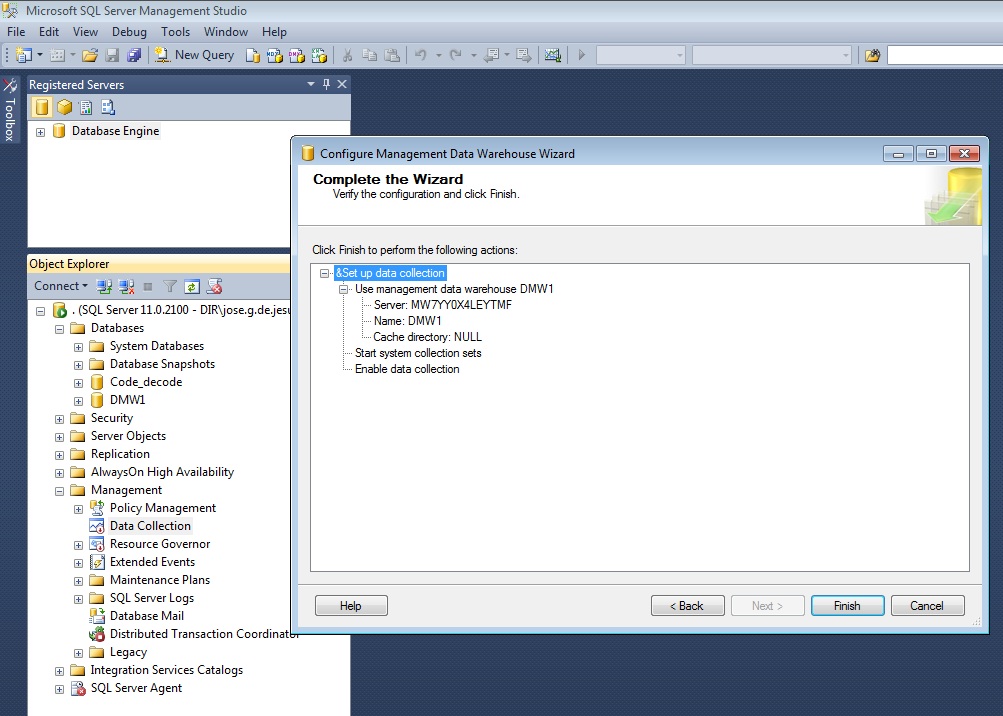Viewport: 1003px width, 716px height.
Task: Open the Tools menu
Action: (175, 31)
